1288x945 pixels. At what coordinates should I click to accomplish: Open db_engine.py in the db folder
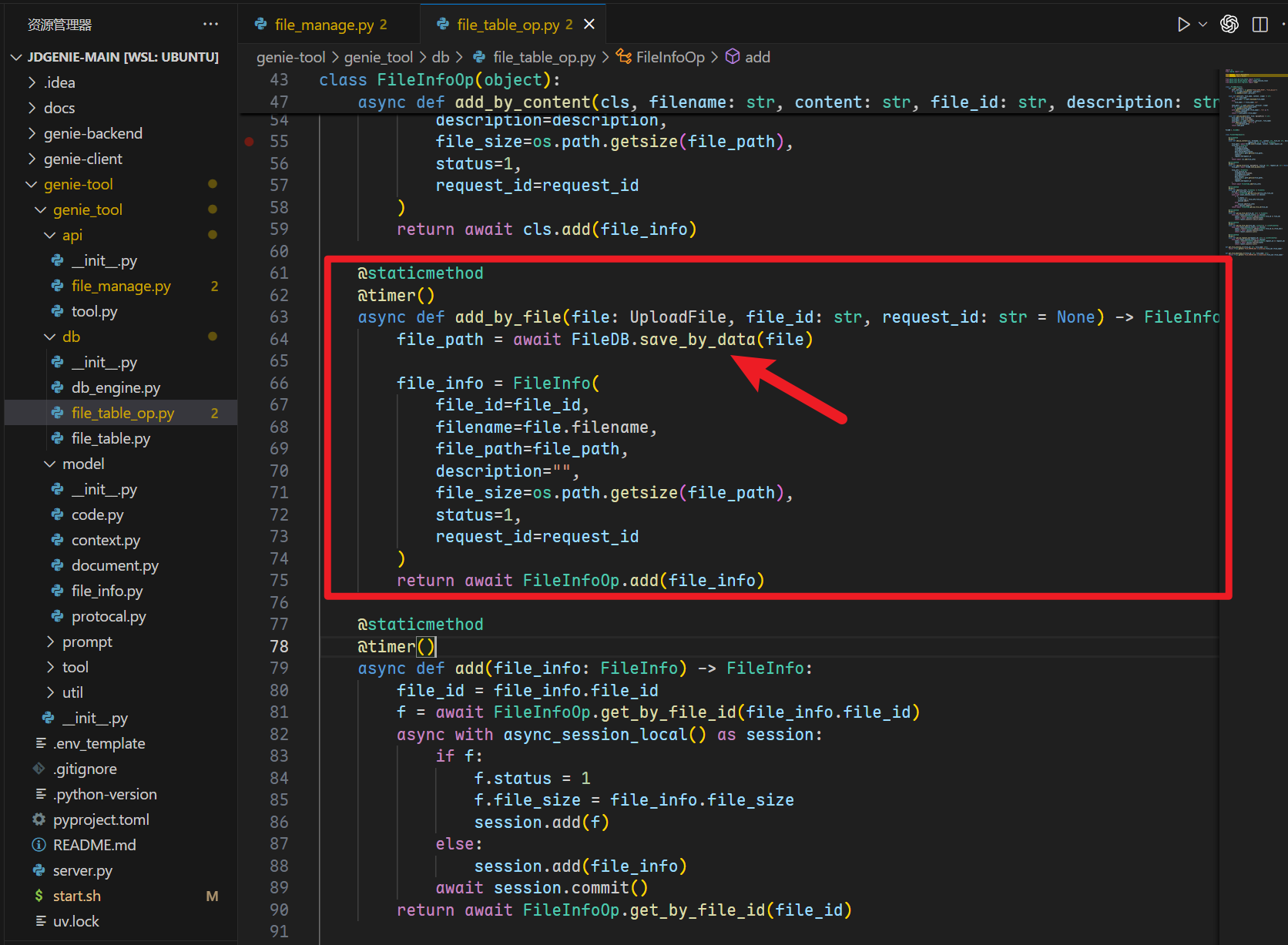click(116, 387)
